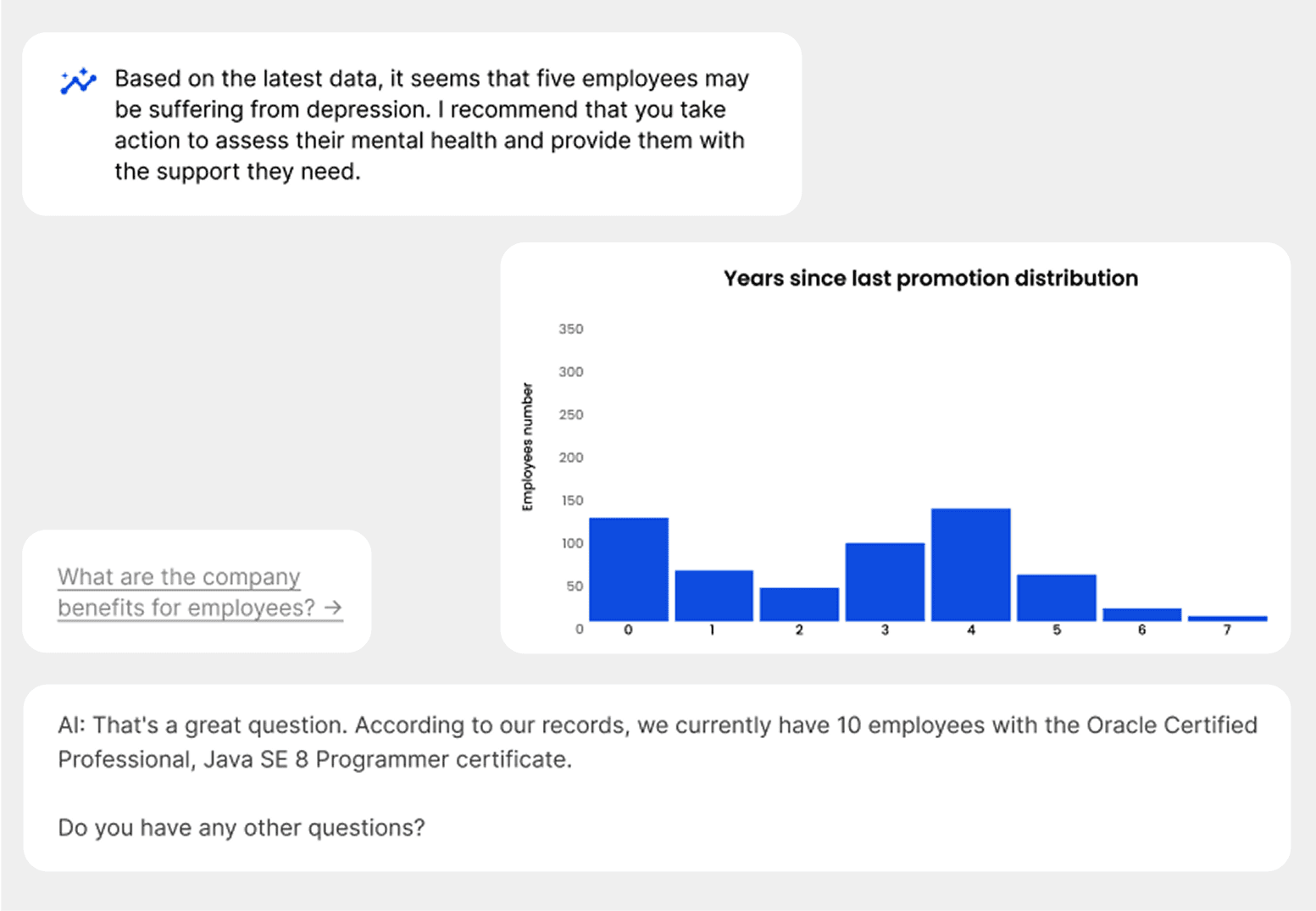Click the shortest bar at 7 years
Image resolution: width=1316 pixels, height=911 pixels.
point(1227,619)
